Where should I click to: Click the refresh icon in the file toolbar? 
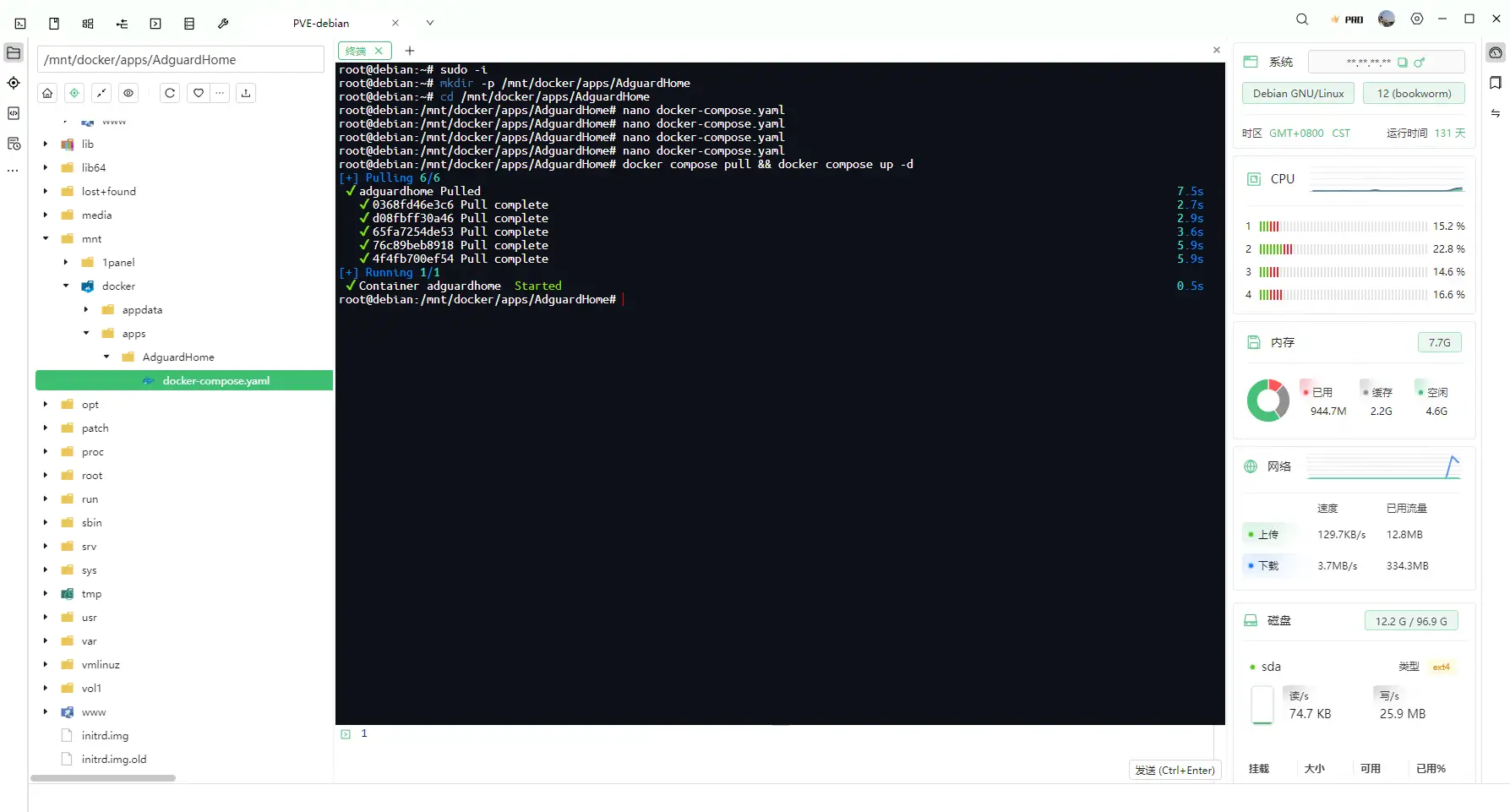(x=169, y=93)
